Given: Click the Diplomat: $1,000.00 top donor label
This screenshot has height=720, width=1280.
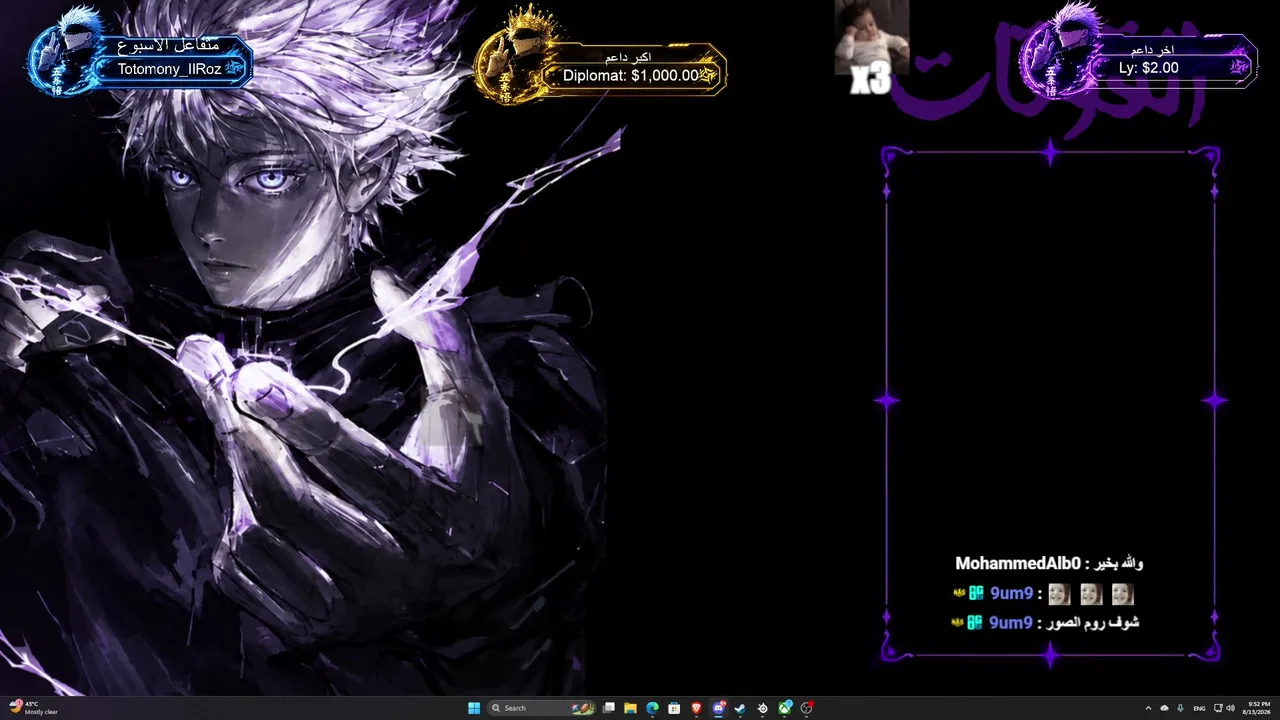Looking at the screenshot, I should coord(631,75).
